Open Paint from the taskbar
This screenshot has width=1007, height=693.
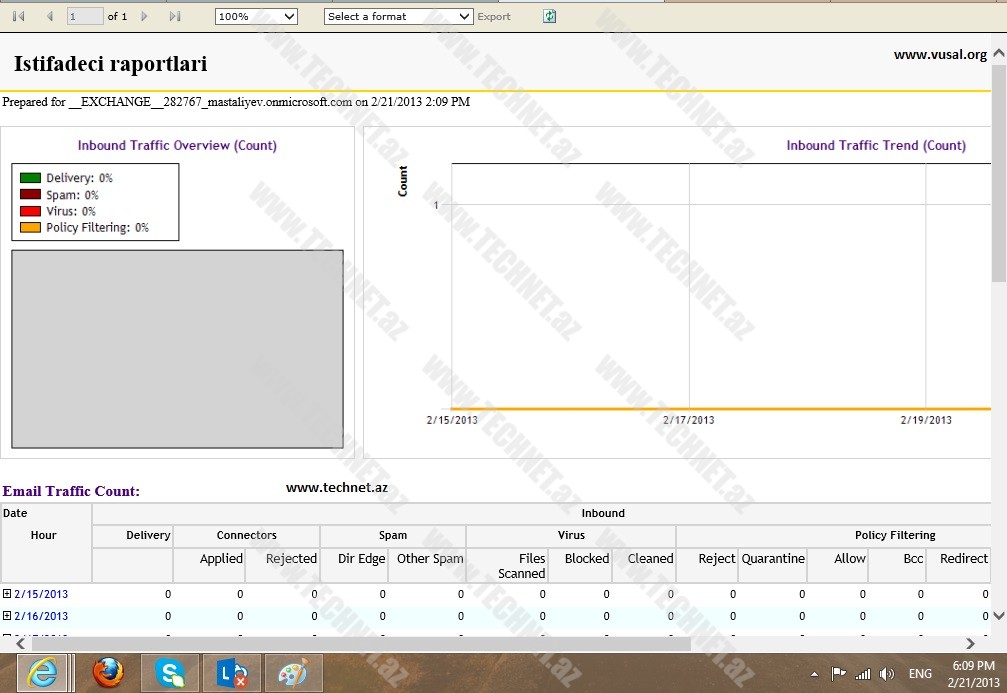(293, 674)
